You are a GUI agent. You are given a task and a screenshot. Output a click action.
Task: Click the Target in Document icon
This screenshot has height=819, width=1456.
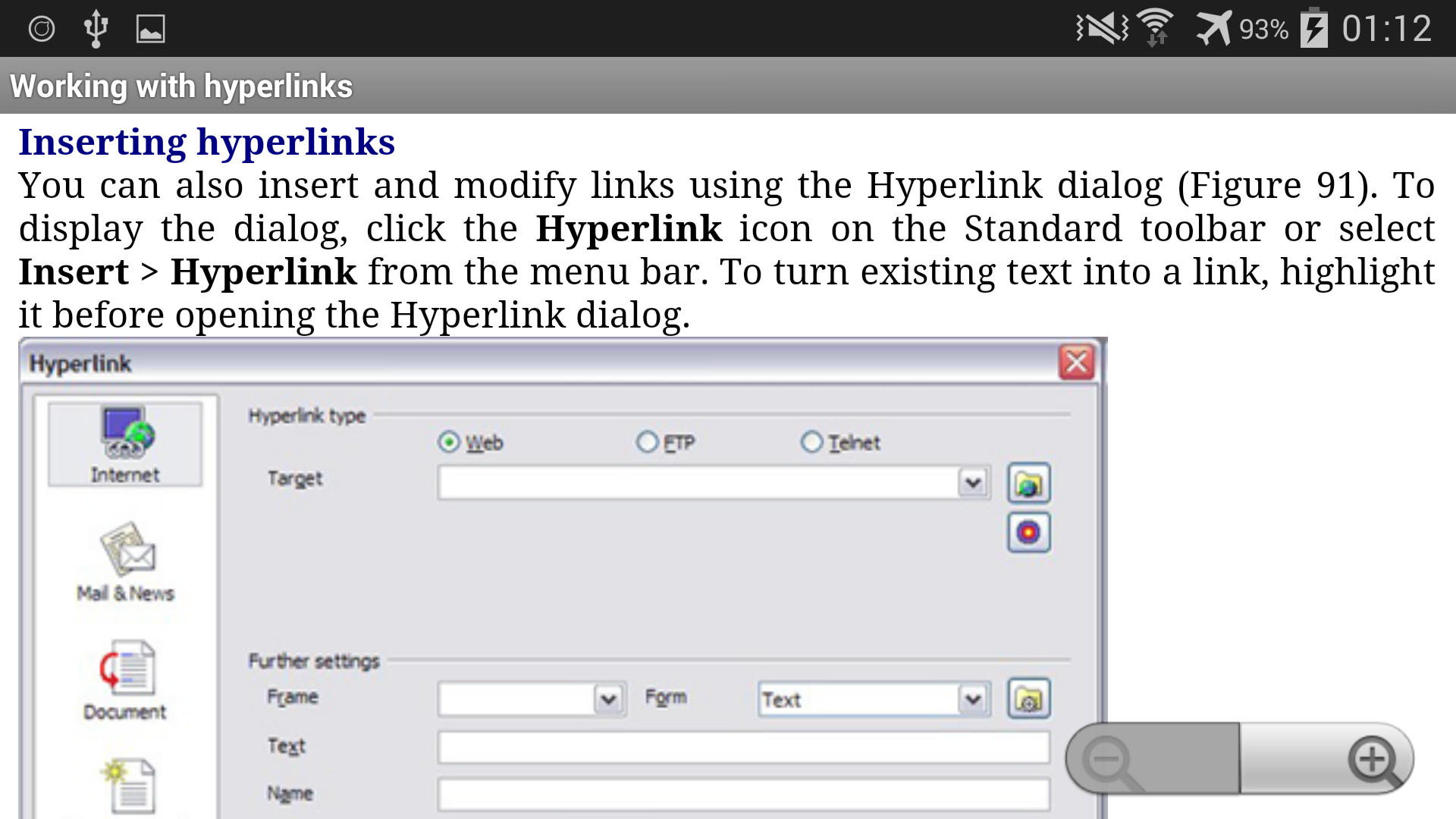1028,532
